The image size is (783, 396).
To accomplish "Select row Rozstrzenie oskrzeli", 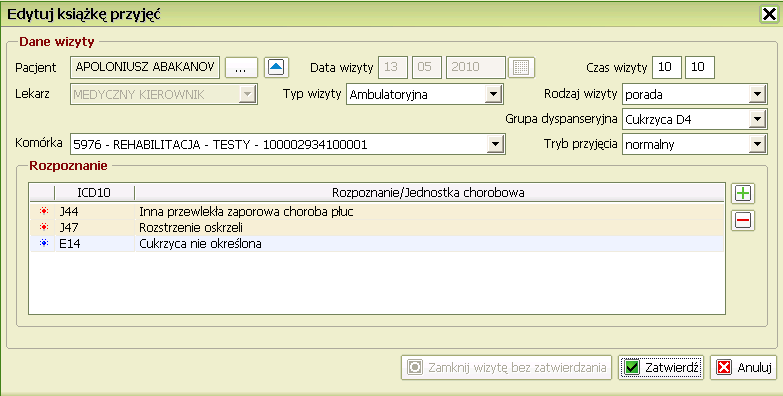I will (x=377, y=228).
